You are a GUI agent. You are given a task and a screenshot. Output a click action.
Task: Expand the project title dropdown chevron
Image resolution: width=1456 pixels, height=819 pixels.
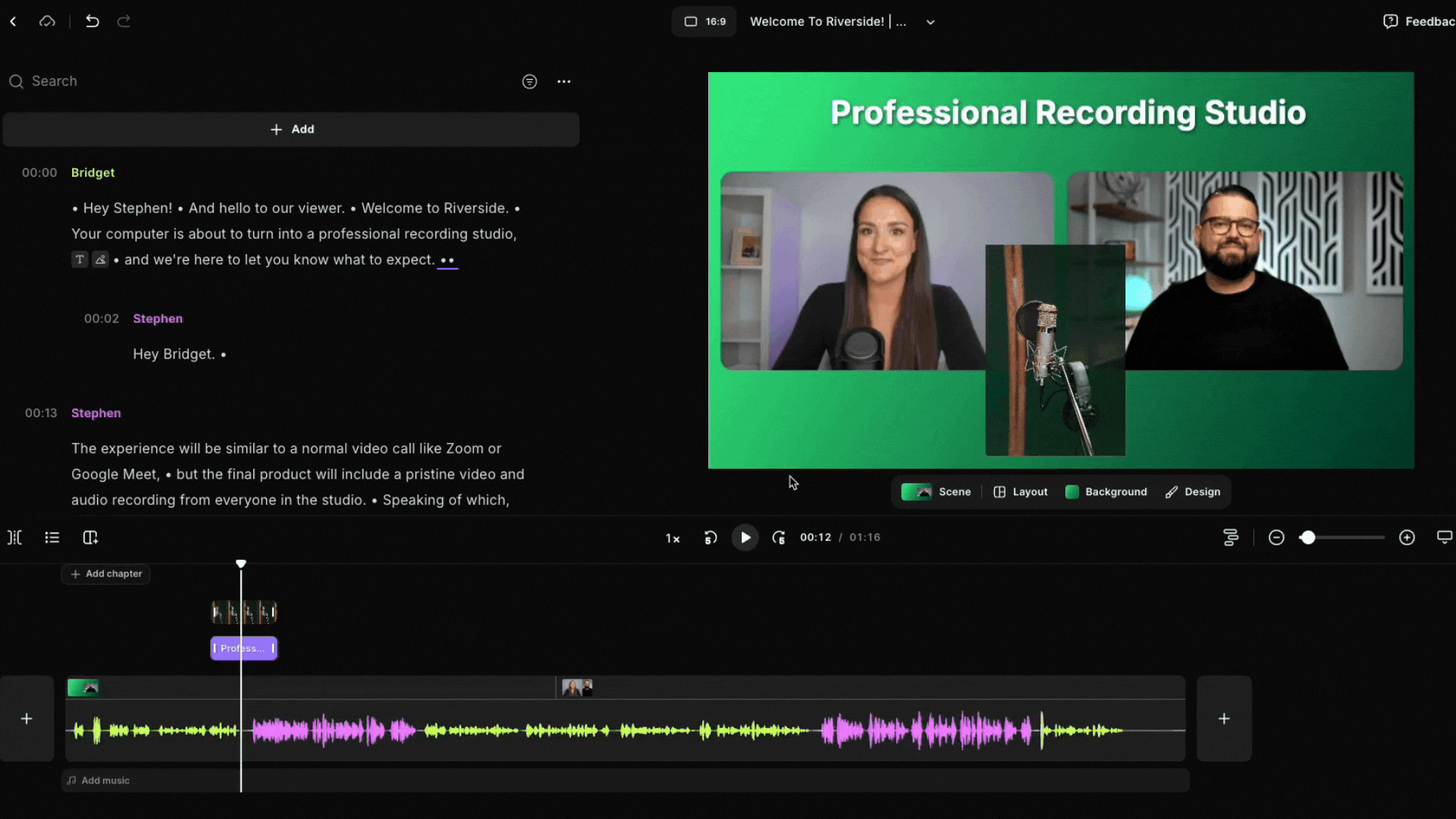(930, 22)
